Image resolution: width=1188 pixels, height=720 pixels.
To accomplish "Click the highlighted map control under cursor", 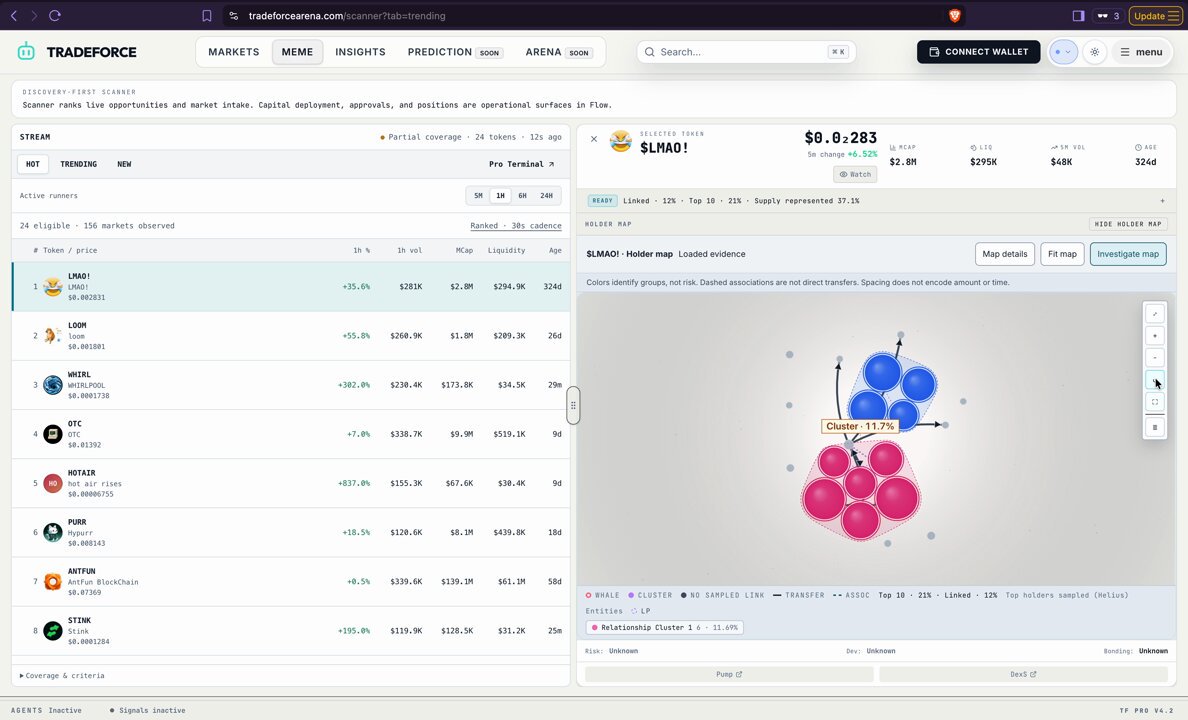I will (1155, 380).
